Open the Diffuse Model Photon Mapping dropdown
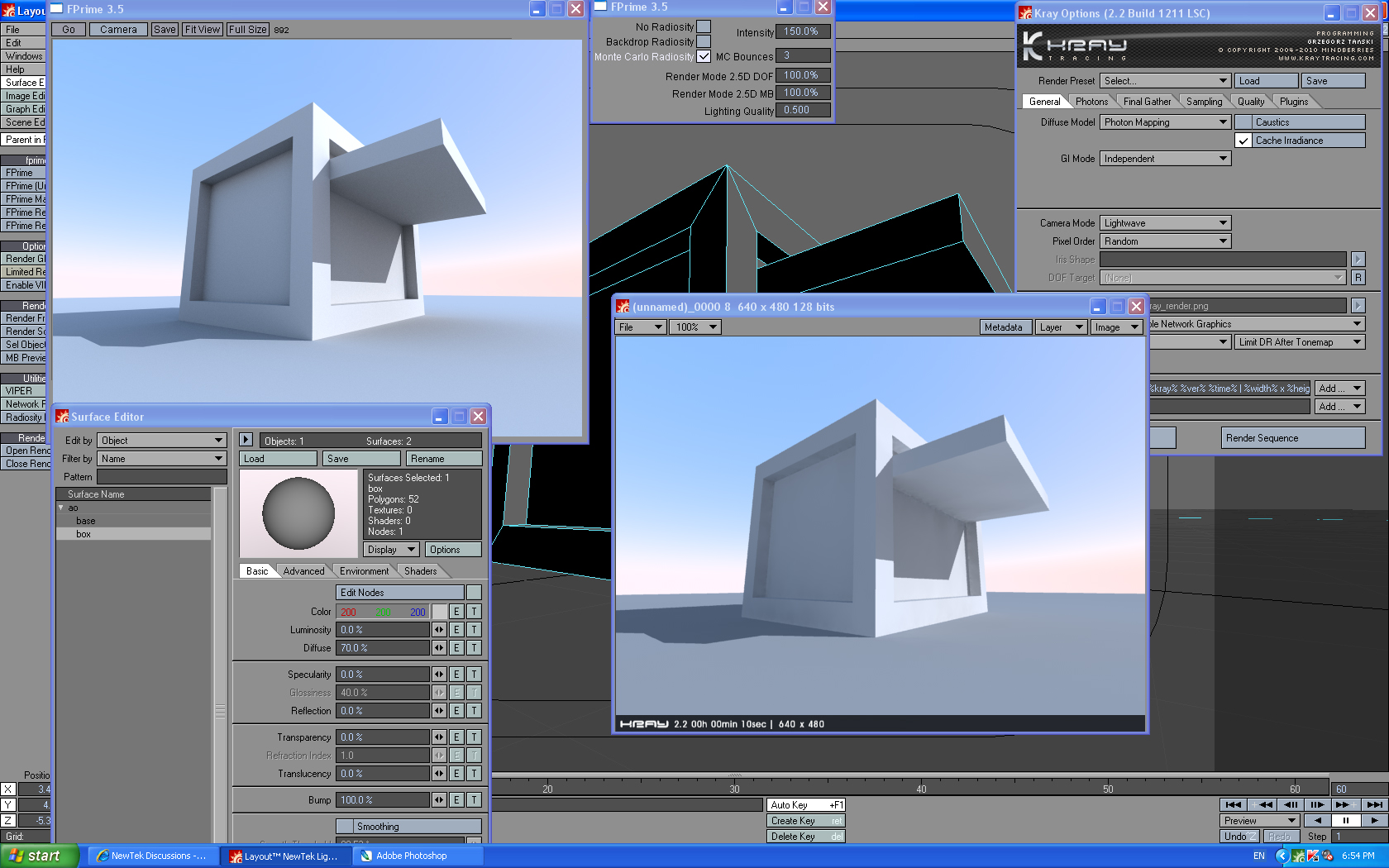This screenshot has width=1389, height=868. (x=1165, y=122)
